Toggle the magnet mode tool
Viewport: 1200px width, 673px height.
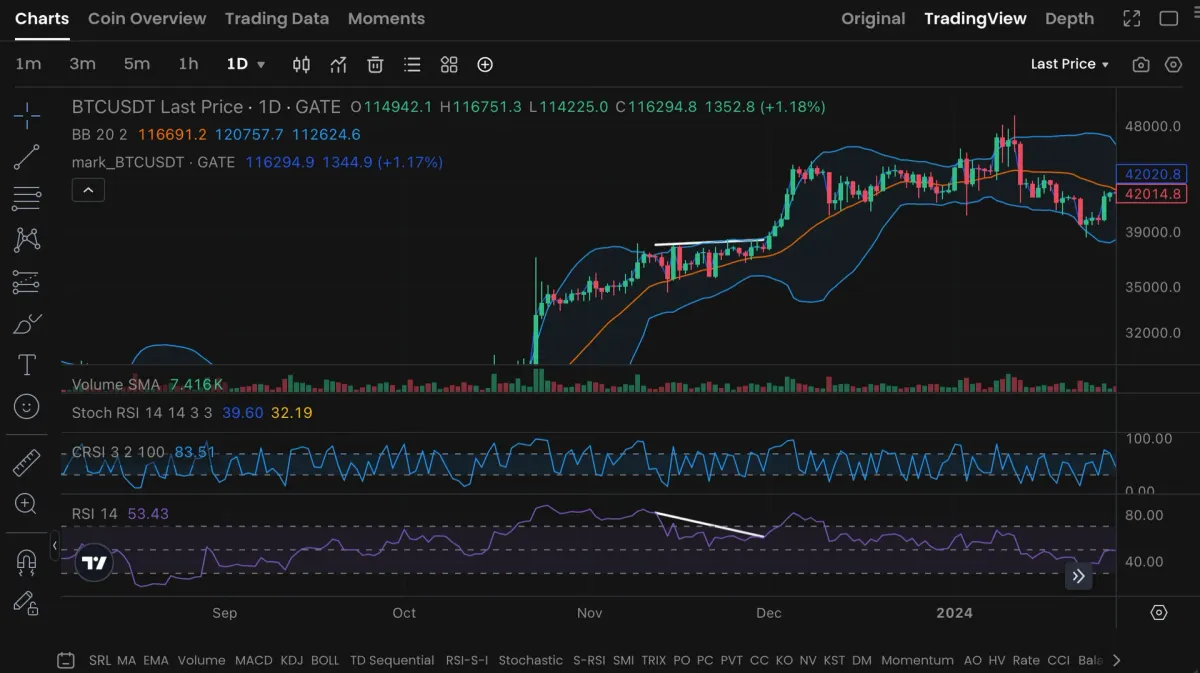tap(27, 561)
